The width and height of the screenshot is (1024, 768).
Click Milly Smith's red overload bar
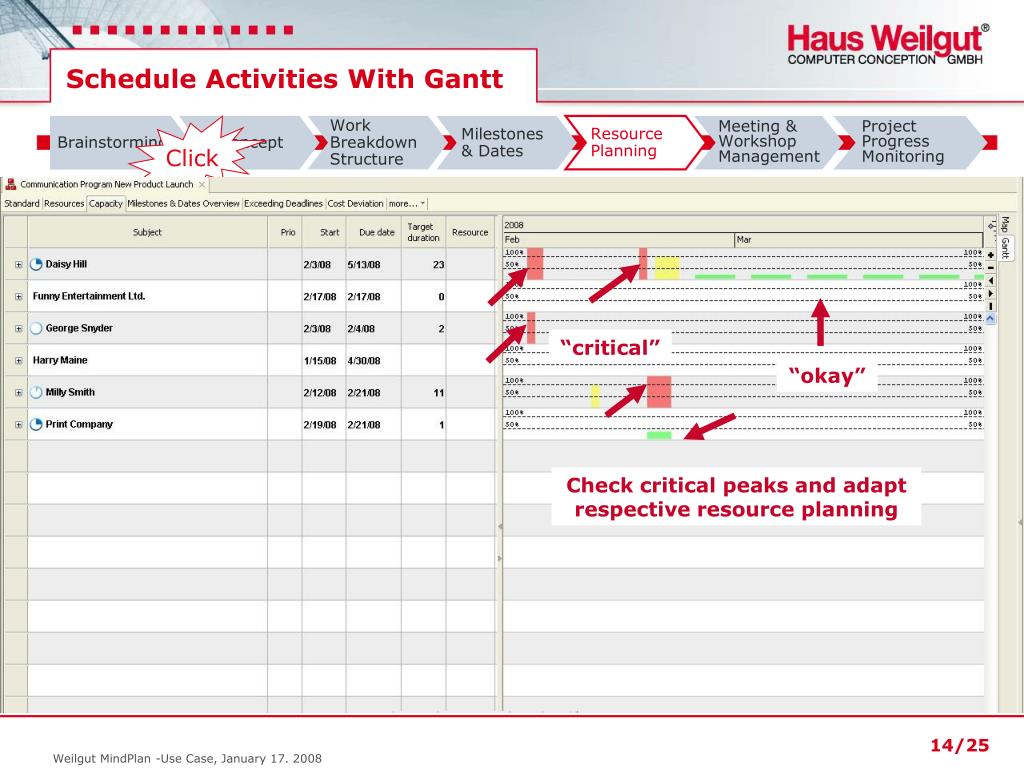(x=659, y=392)
